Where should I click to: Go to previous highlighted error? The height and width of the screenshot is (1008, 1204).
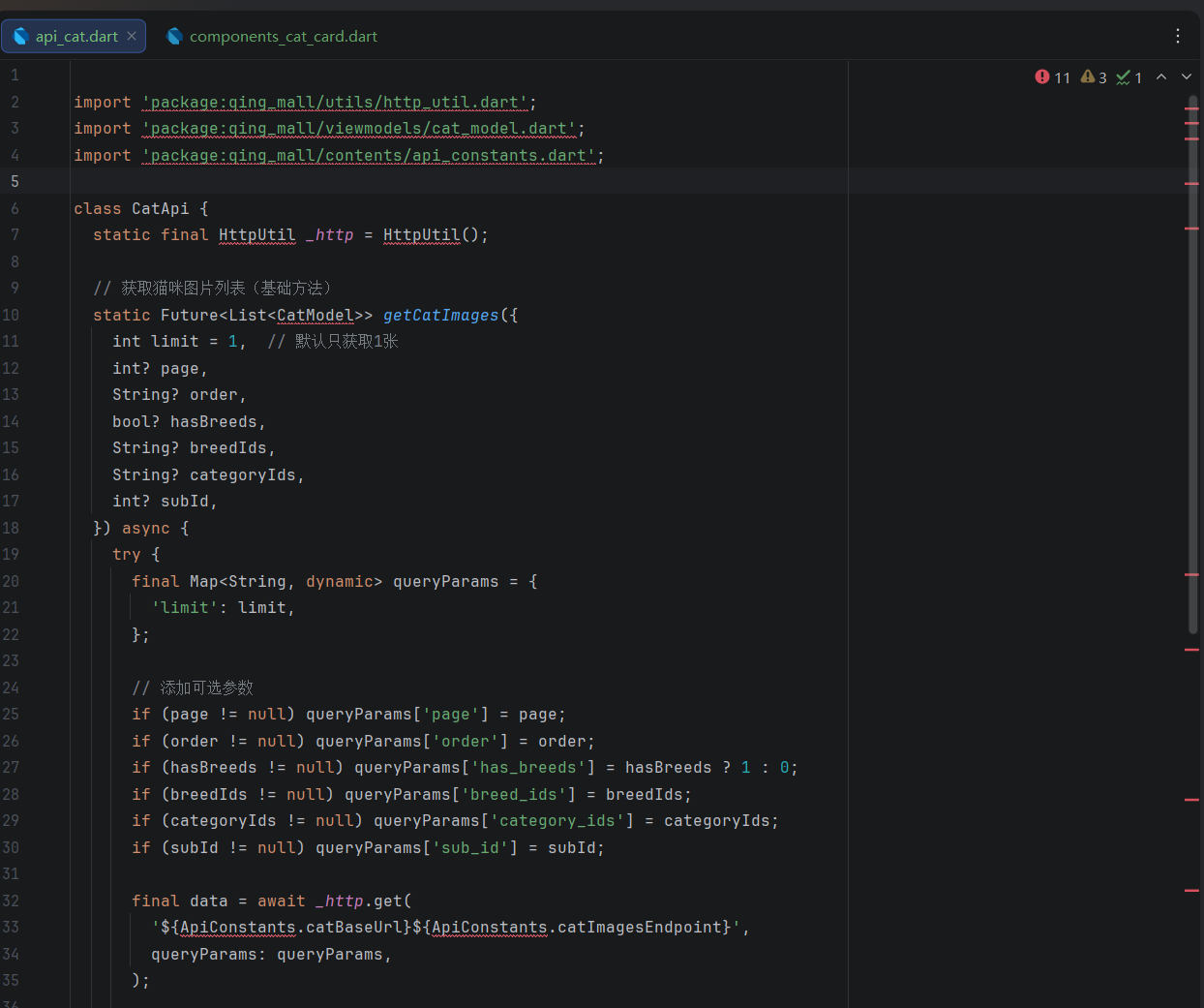[x=1161, y=77]
